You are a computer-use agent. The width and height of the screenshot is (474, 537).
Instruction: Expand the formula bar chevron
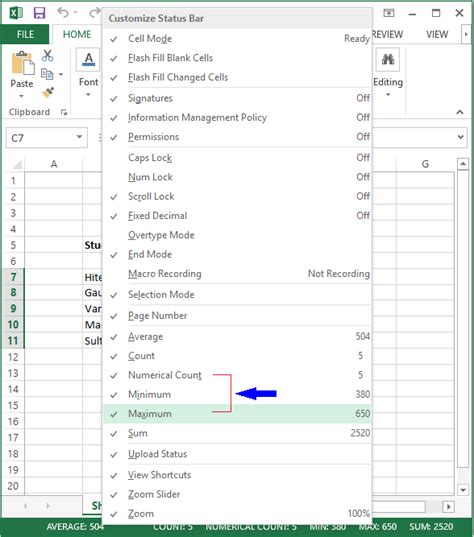pos(461,137)
